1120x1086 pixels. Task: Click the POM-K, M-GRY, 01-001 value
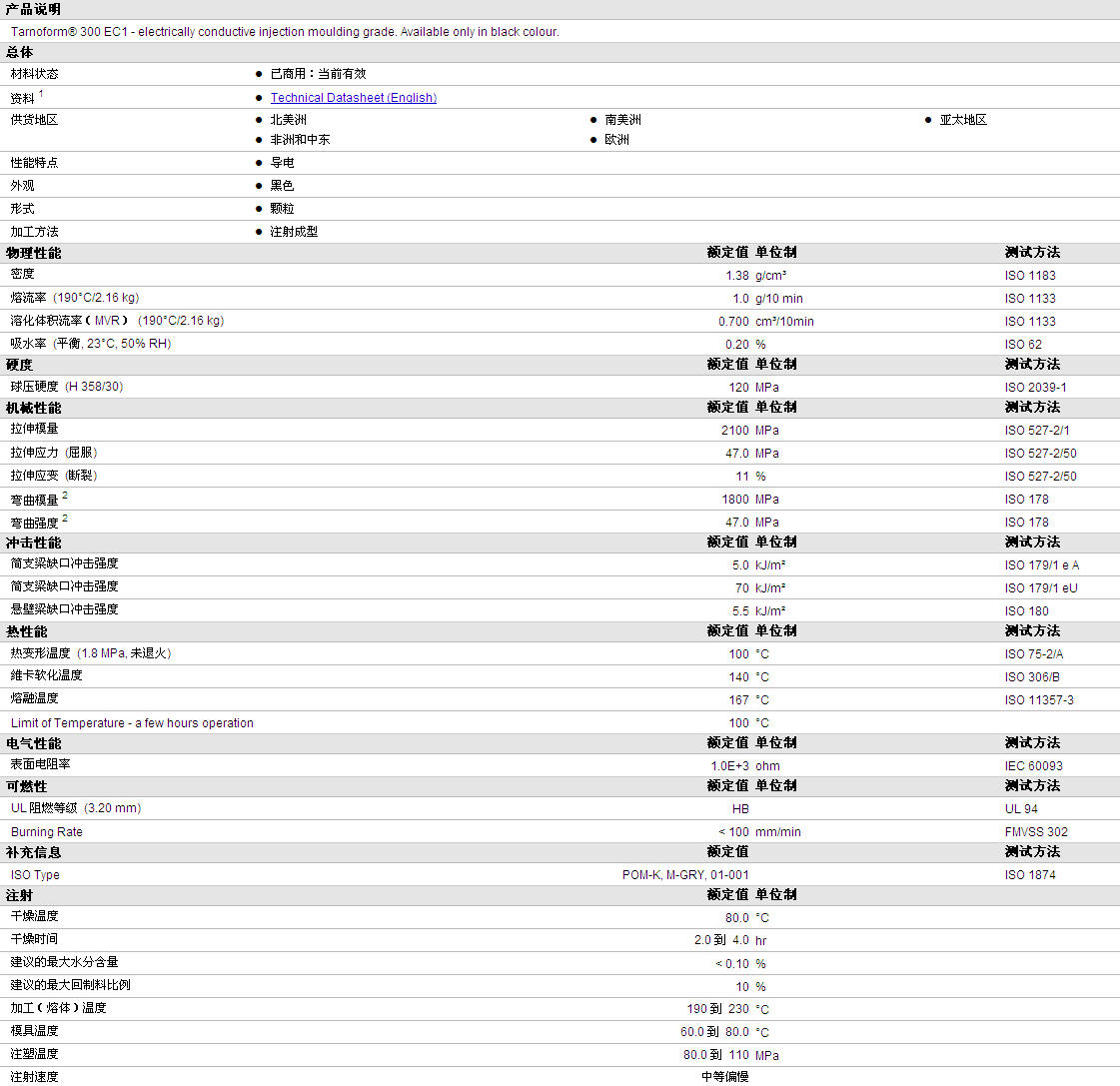point(685,874)
